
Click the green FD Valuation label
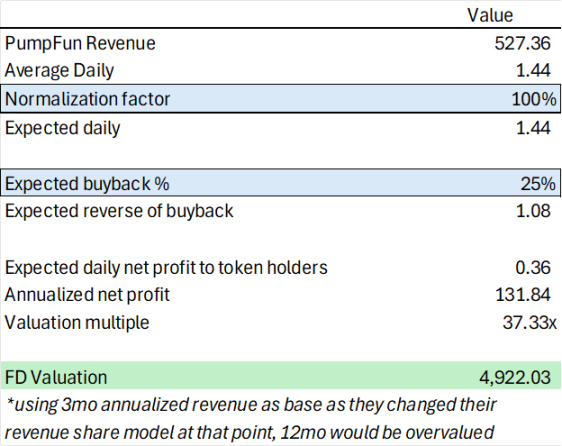pyautogui.click(x=56, y=378)
